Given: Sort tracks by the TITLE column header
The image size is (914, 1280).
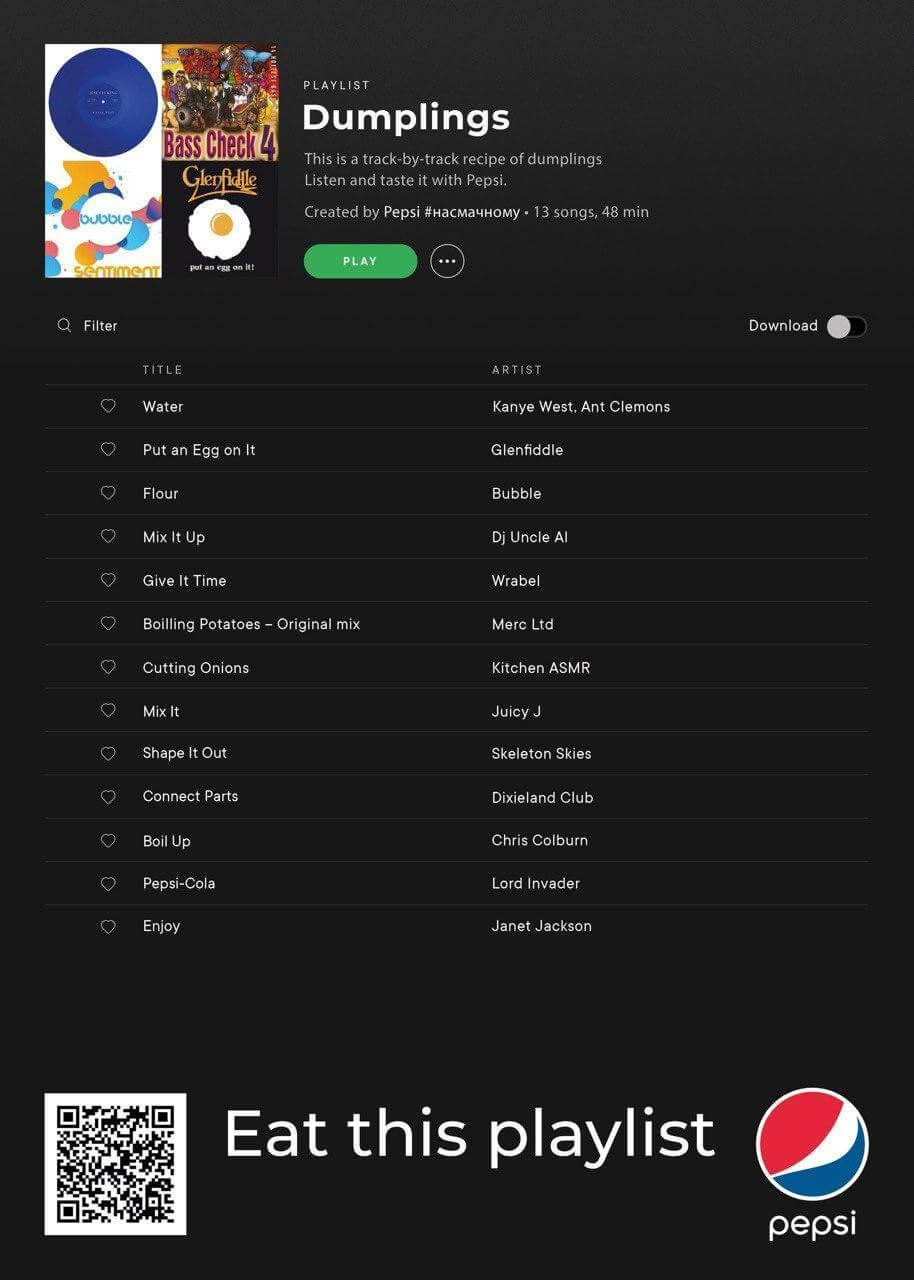Looking at the screenshot, I should [x=163, y=370].
